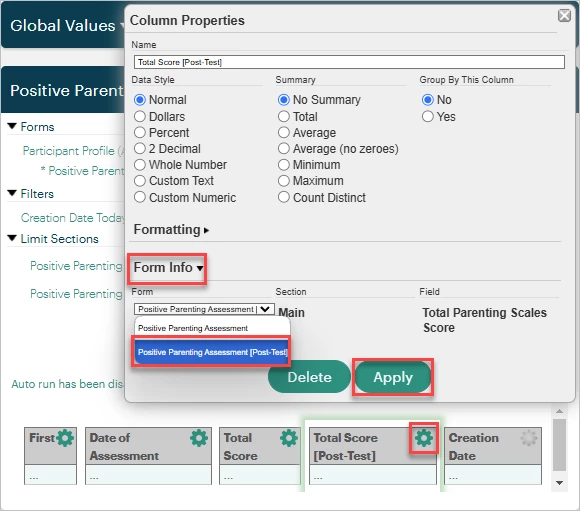Choose Total summary option
Screen dimensions: 580x511
284,116
